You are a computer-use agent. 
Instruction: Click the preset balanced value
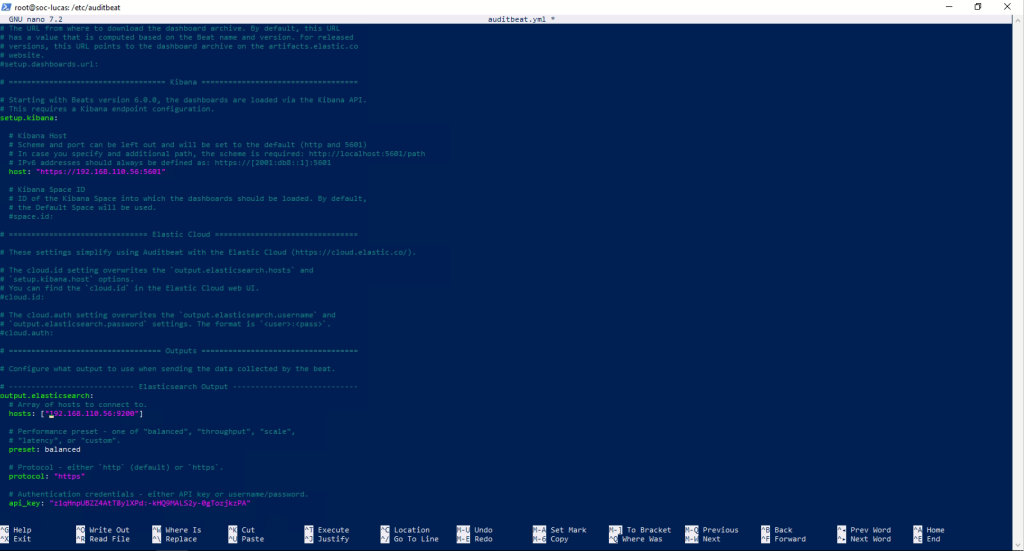pyautogui.click(x=62, y=449)
